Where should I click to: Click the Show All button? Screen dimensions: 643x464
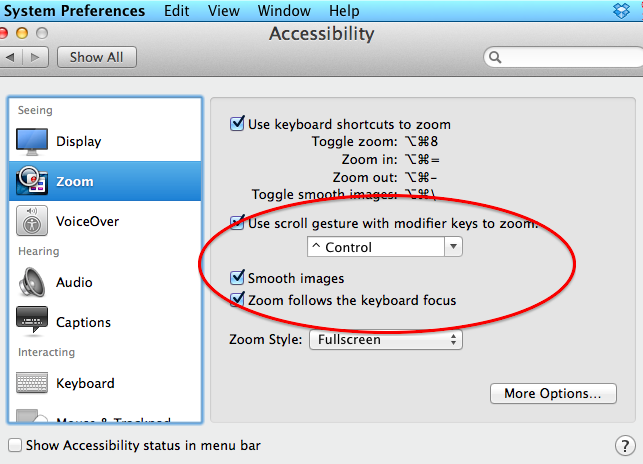[97, 57]
